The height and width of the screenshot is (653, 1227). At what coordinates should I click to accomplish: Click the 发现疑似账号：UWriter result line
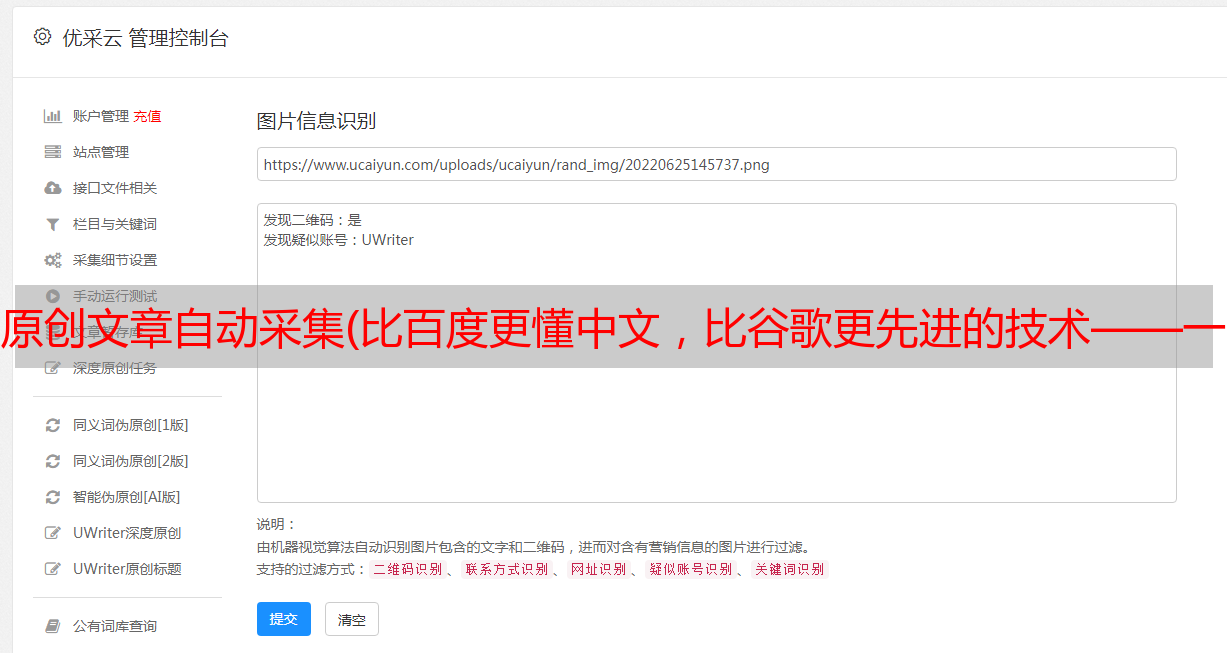339,240
